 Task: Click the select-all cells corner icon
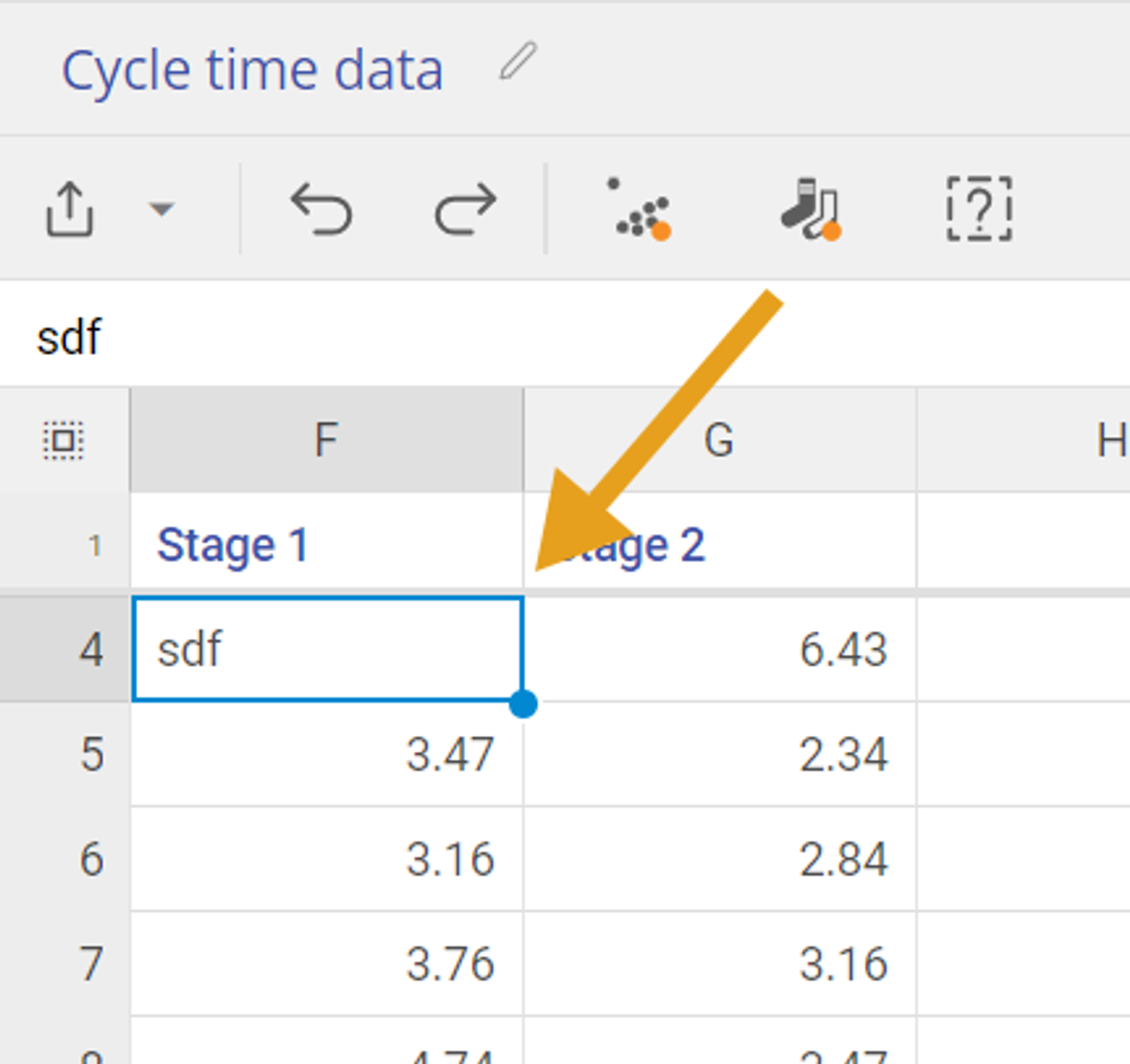(63, 440)
